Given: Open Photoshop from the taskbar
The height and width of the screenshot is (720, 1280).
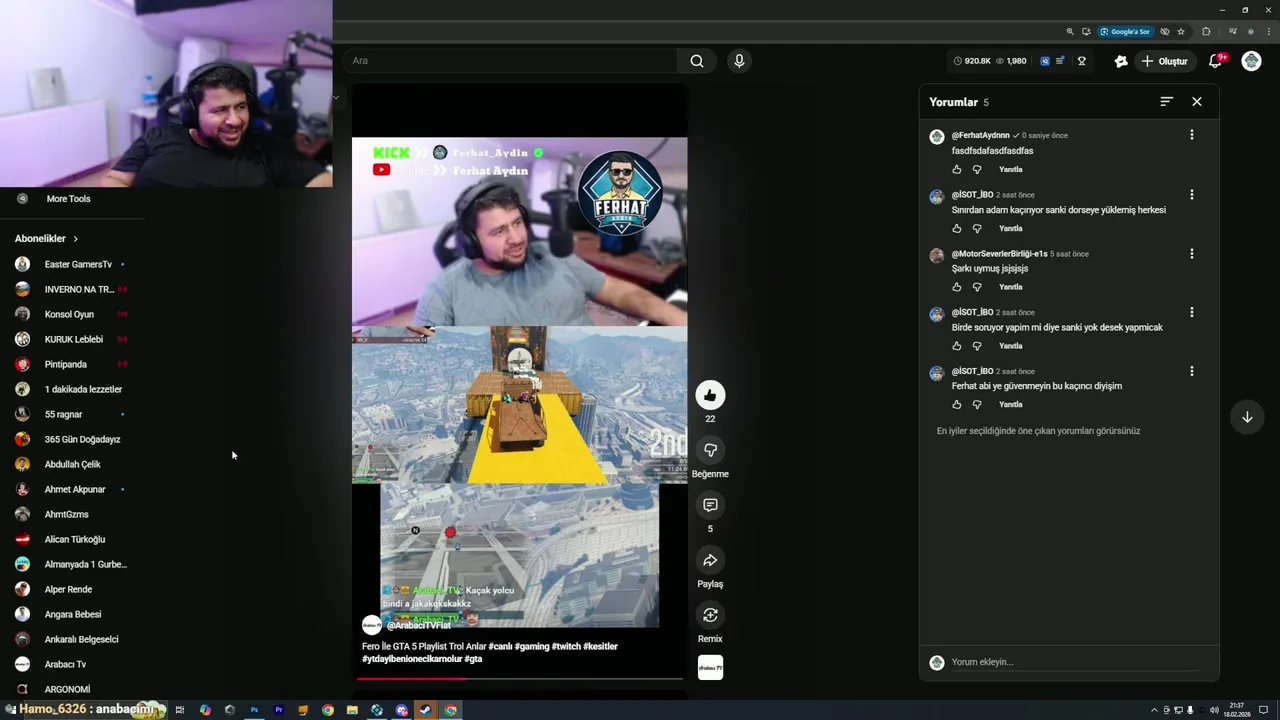Looking at the screenshot, I should (x=254, y=710).
